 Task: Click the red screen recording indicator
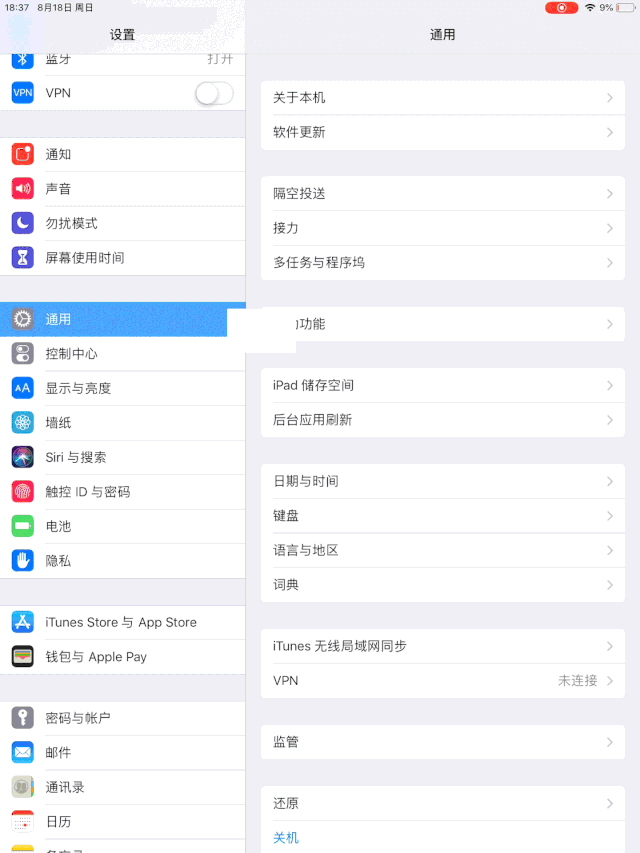click(x=561, y=8)
